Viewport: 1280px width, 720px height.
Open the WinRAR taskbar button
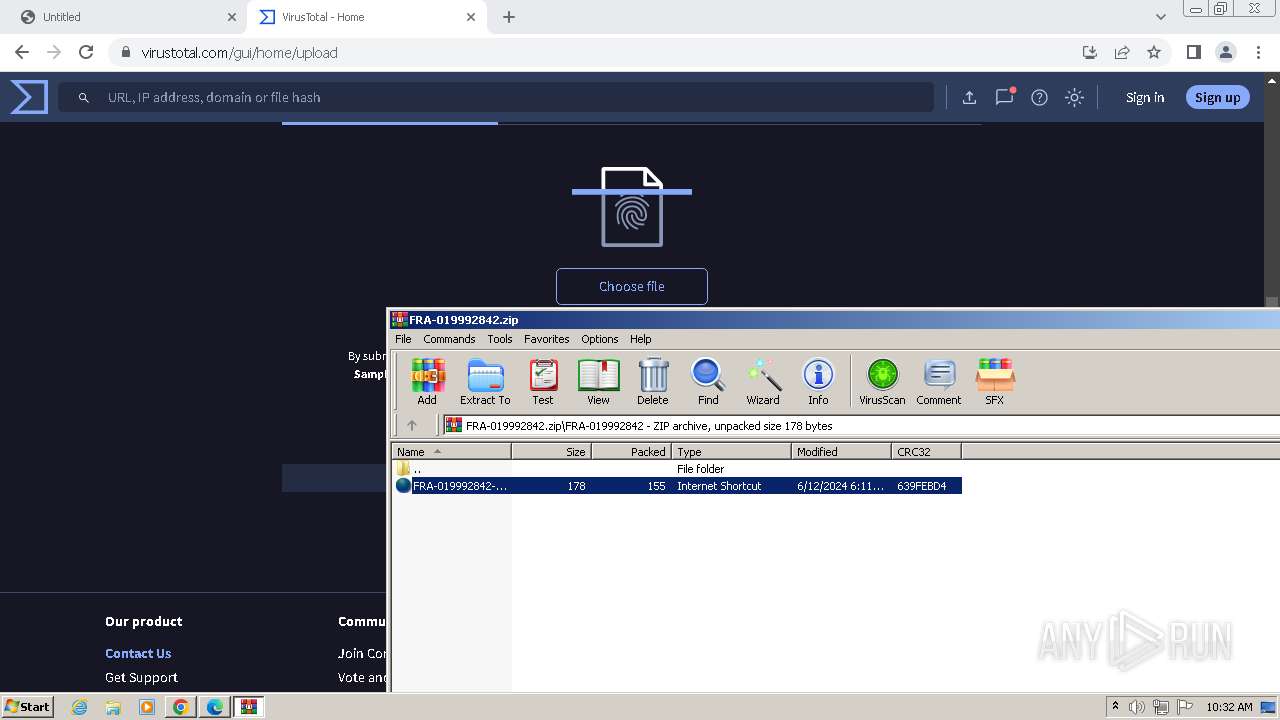click(x=248, y=707)
